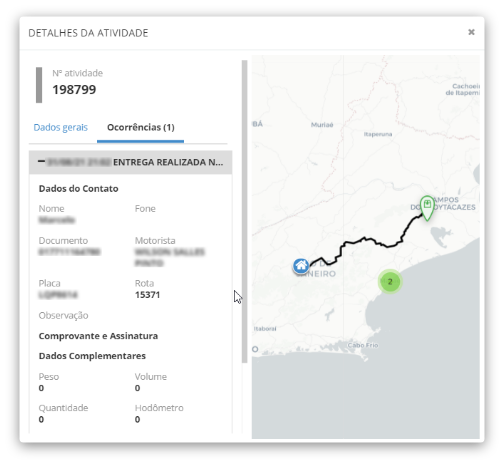Click the vertical scrollbar of details panel
The image size is (504, 465).
pyautogui.click(x=245, y=211)
